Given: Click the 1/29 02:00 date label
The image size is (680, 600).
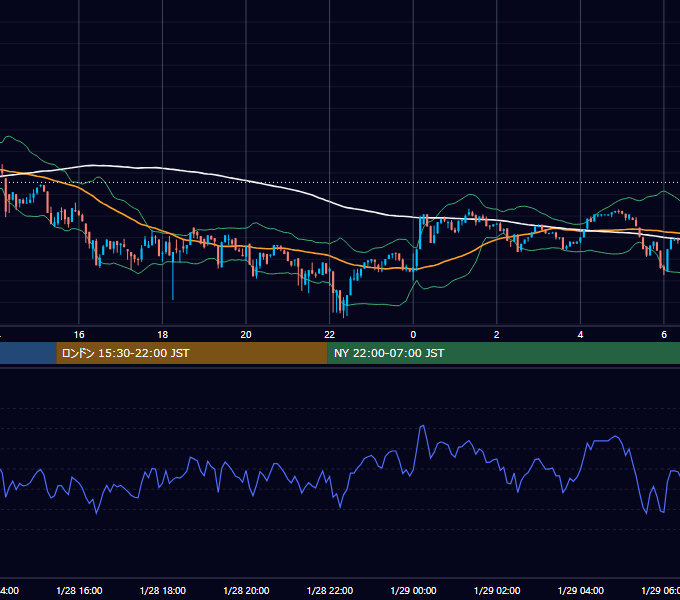Looking at the screenshot, I should click(497, 590).
